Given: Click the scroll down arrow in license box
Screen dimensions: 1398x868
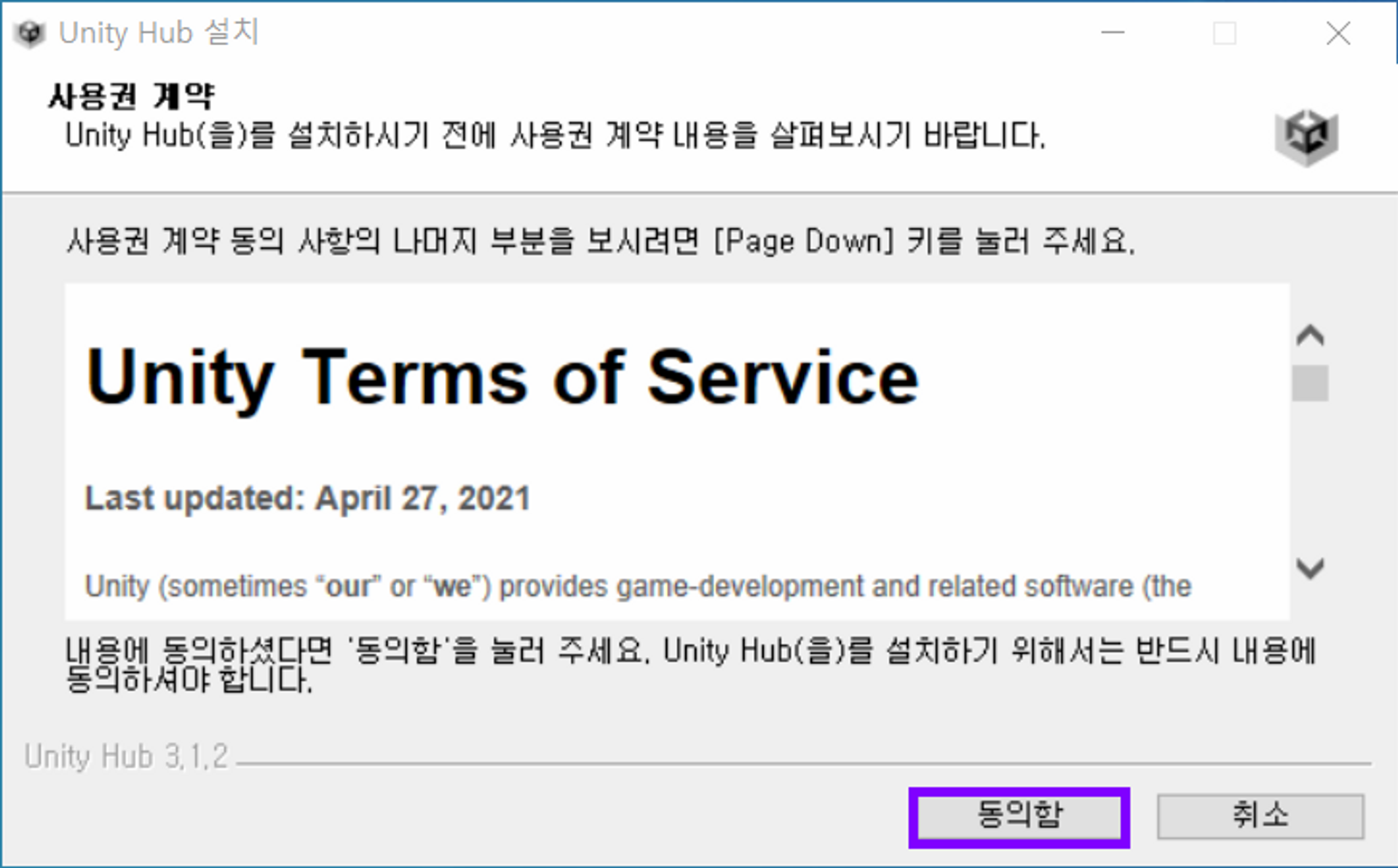Looking at the screenshot, I should (1310, 568).
